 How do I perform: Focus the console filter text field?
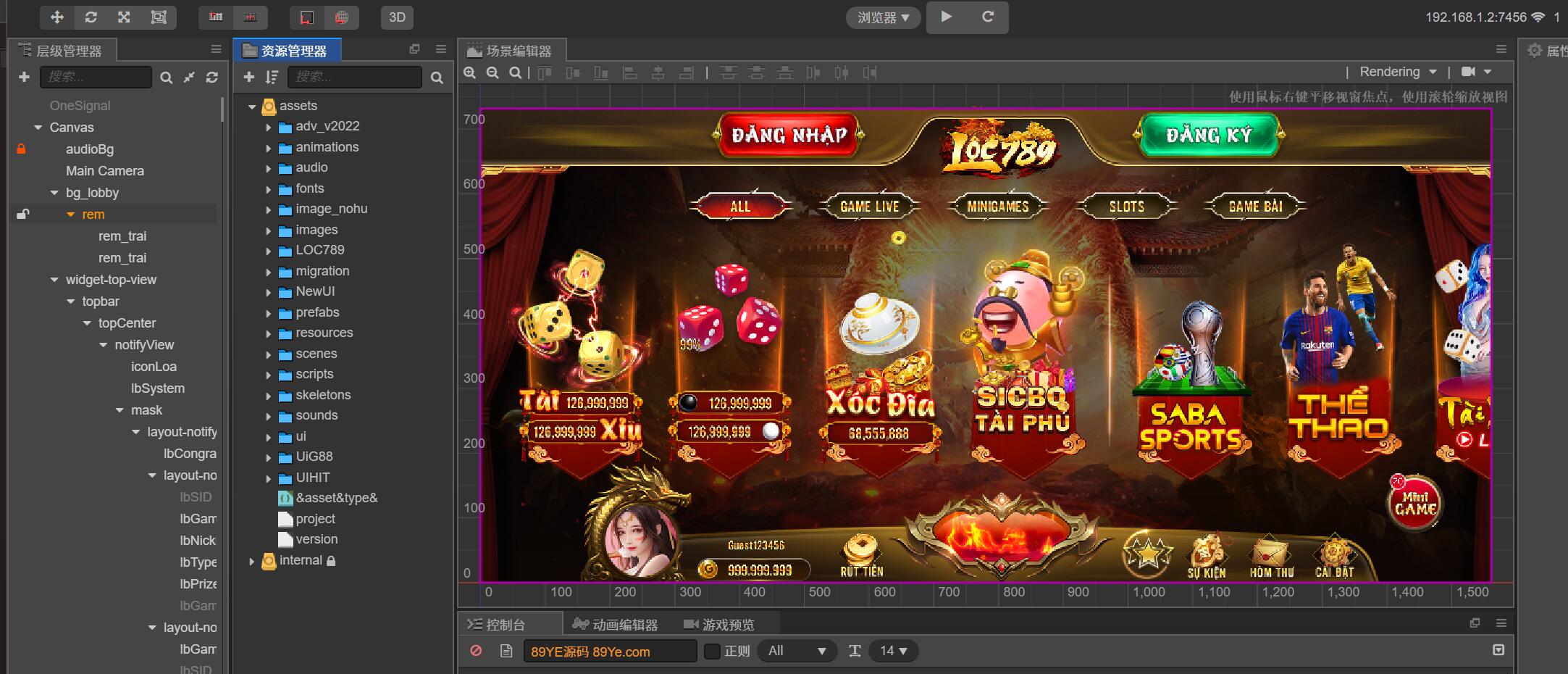click(x=610, y=651)
